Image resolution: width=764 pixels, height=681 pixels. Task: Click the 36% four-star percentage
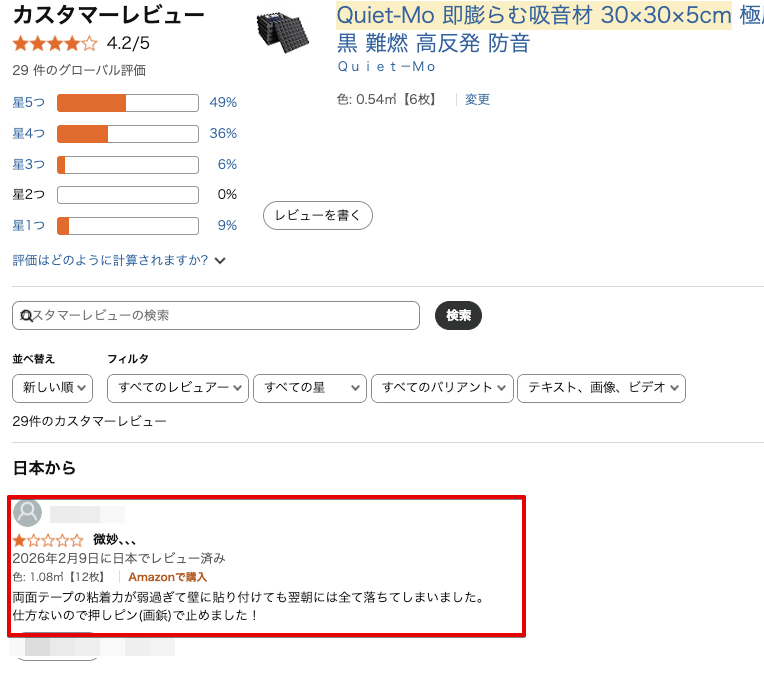tap(223, 133)
